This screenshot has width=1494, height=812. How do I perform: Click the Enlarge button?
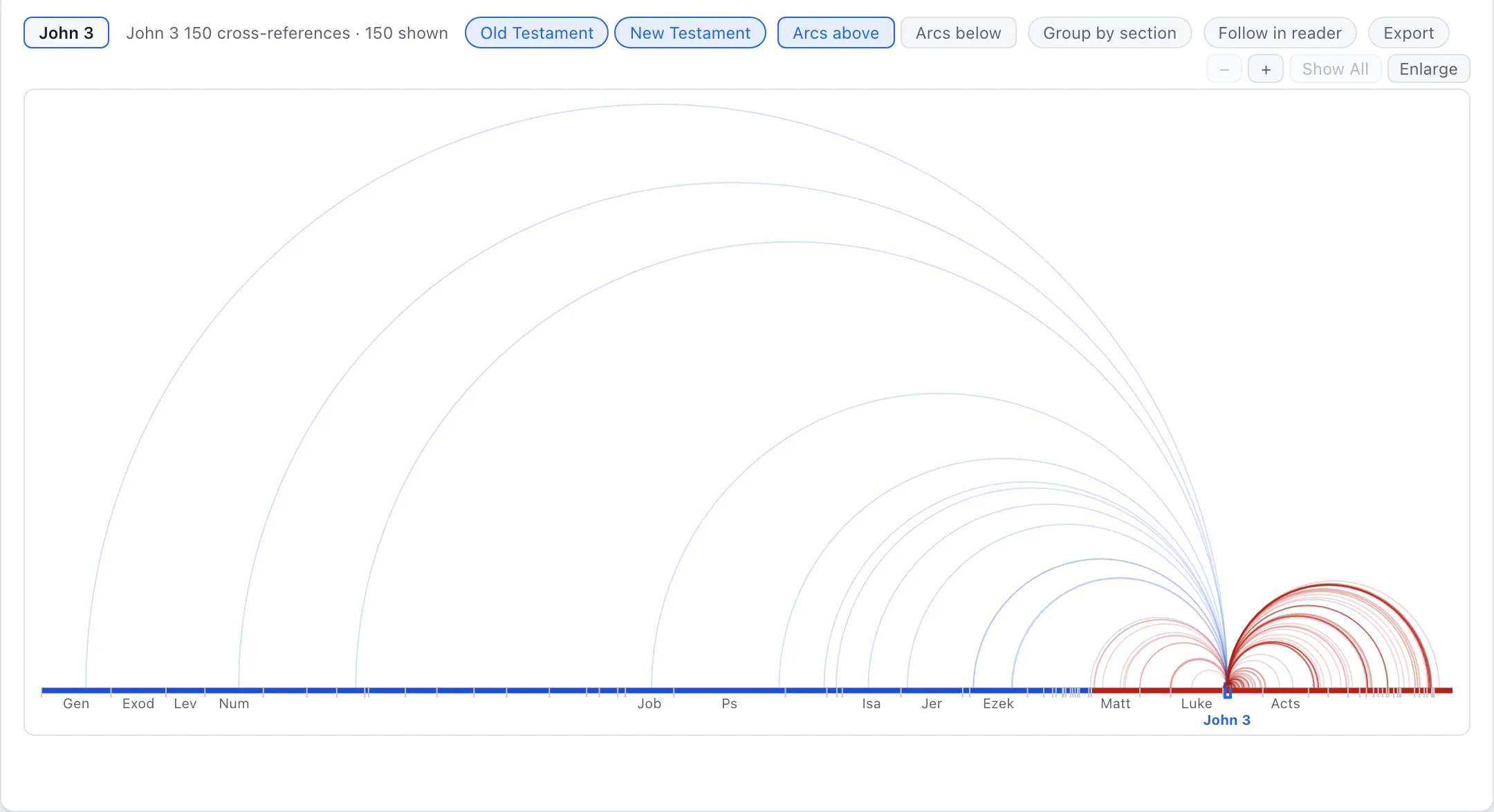tap(1428, 69)
